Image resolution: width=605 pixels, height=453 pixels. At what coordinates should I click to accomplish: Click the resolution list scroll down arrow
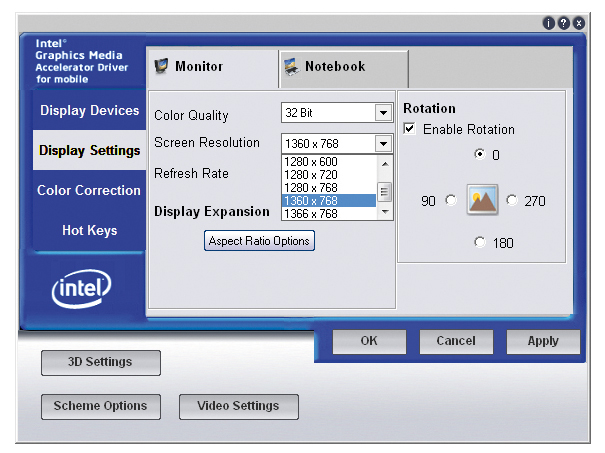click(x=385, y=211)
